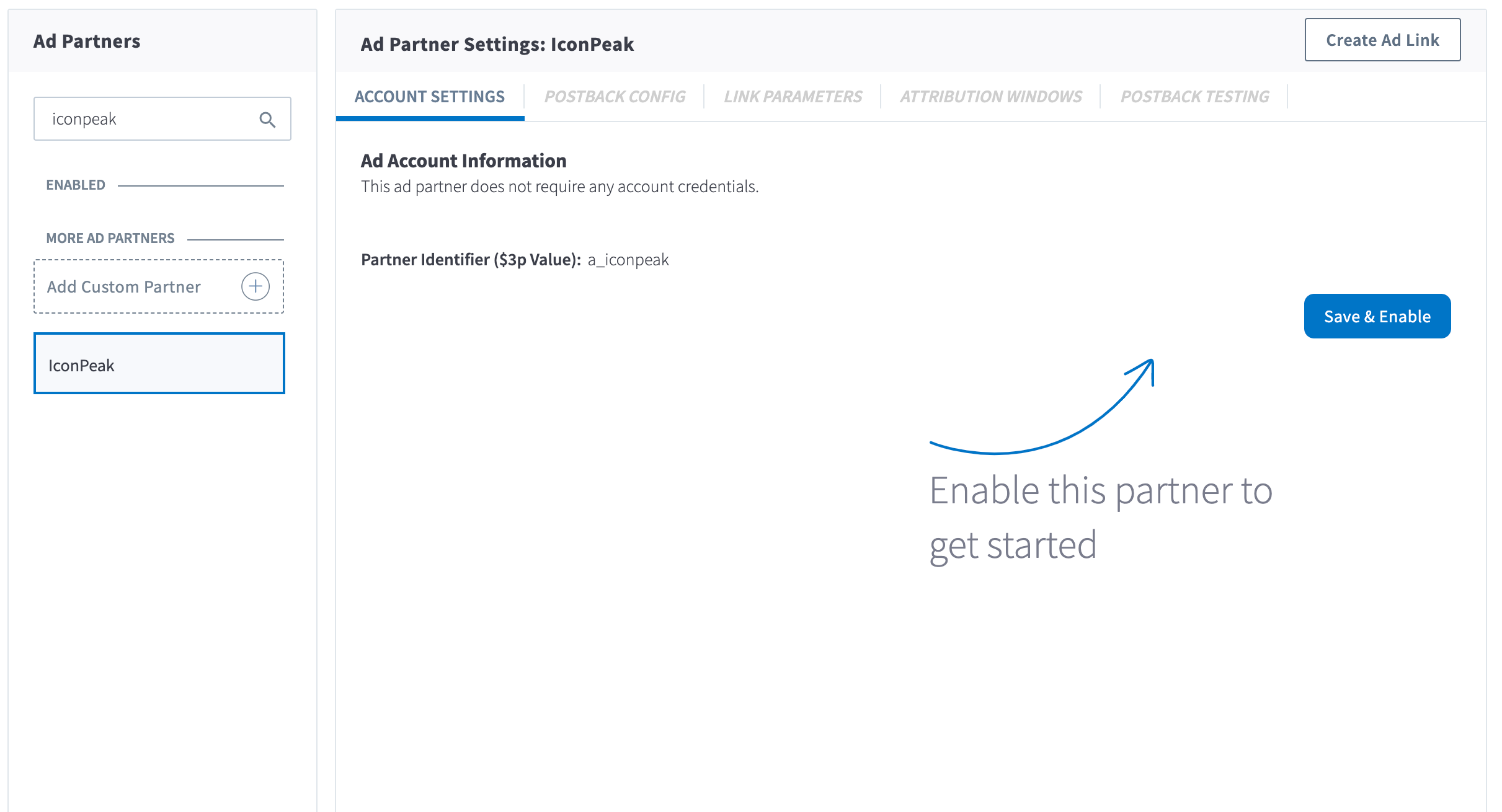The image size is (1502, 812).
Task: Click the Enabled section header
Action: coord(76,185)
